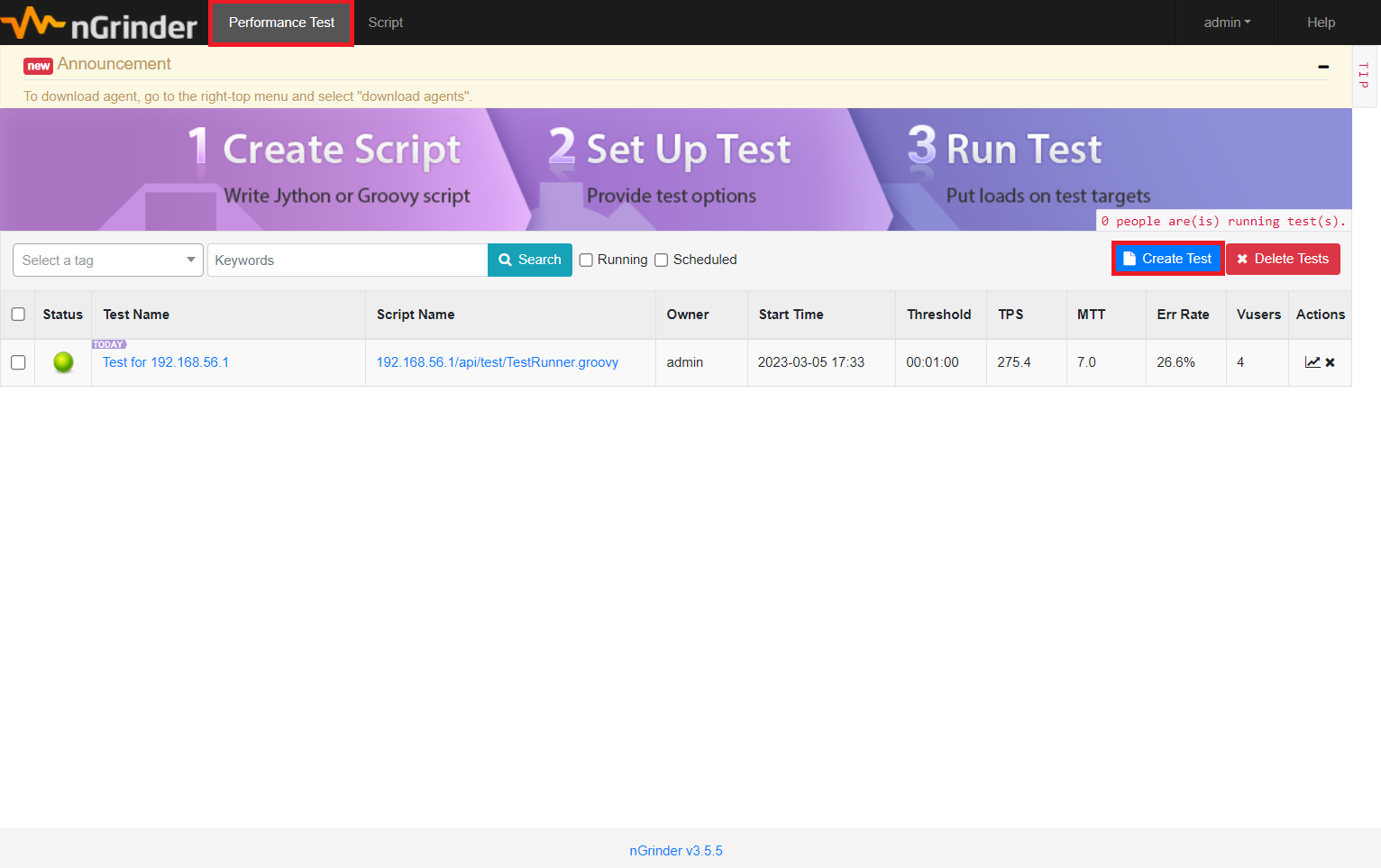Follow the nGrinder v3.5.5 footer link
Screen dimensions: 1381x868
(x=676, y=851)
